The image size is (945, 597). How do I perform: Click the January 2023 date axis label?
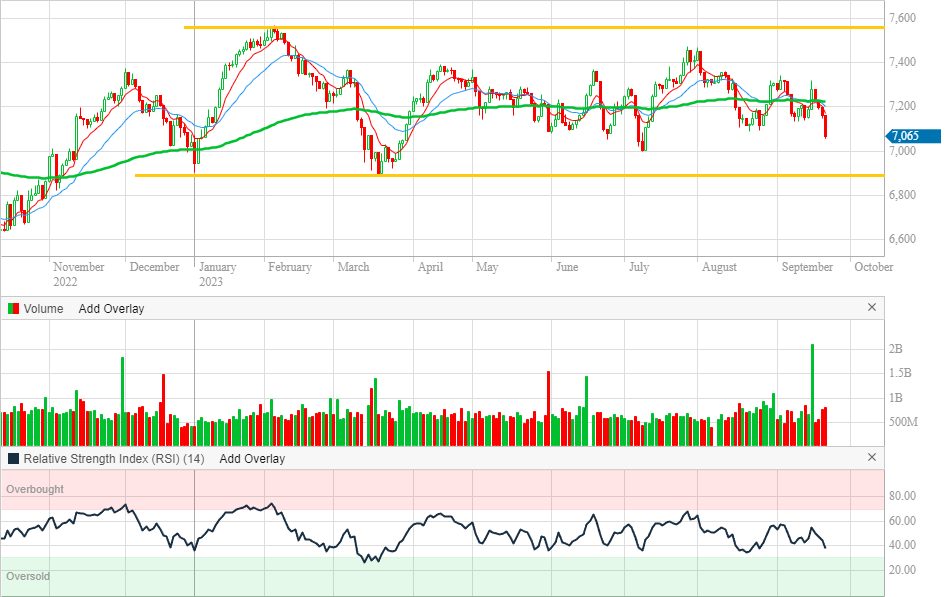217,274
